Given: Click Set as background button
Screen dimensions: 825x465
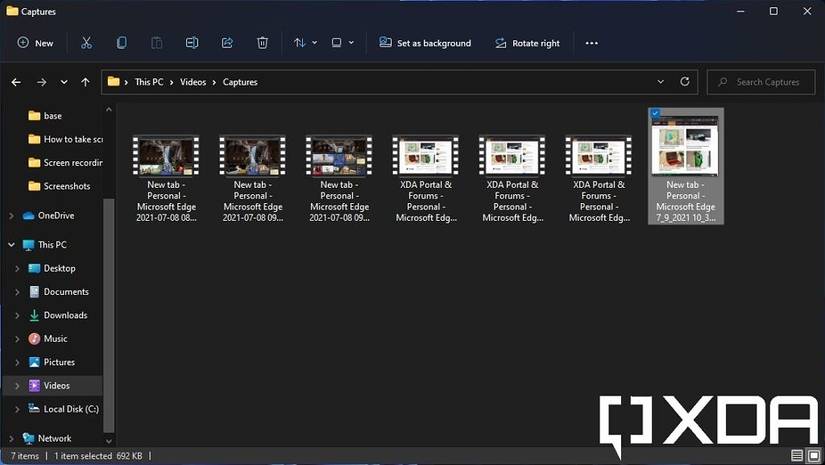Looking at the screenshot, I should pyautogui.click(x=425, y=43).
